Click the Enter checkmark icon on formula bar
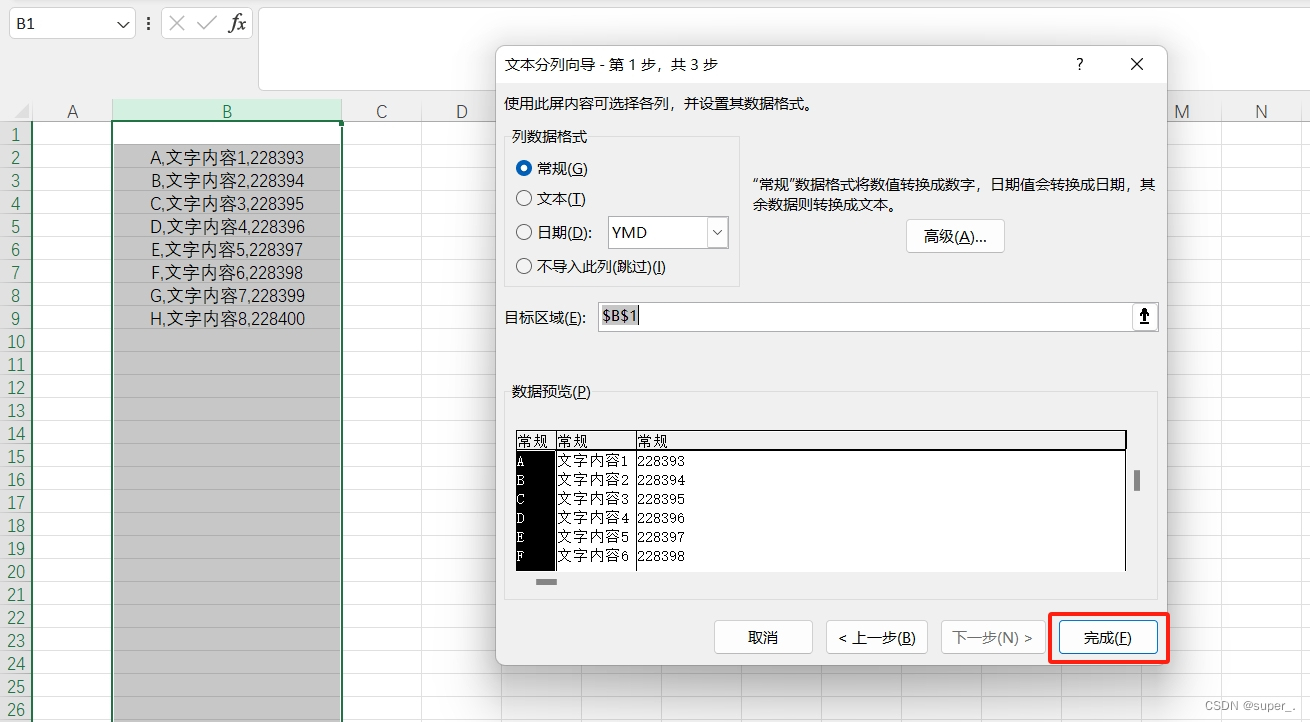This screenshot has height=722, width=1310. click(207, 23)
